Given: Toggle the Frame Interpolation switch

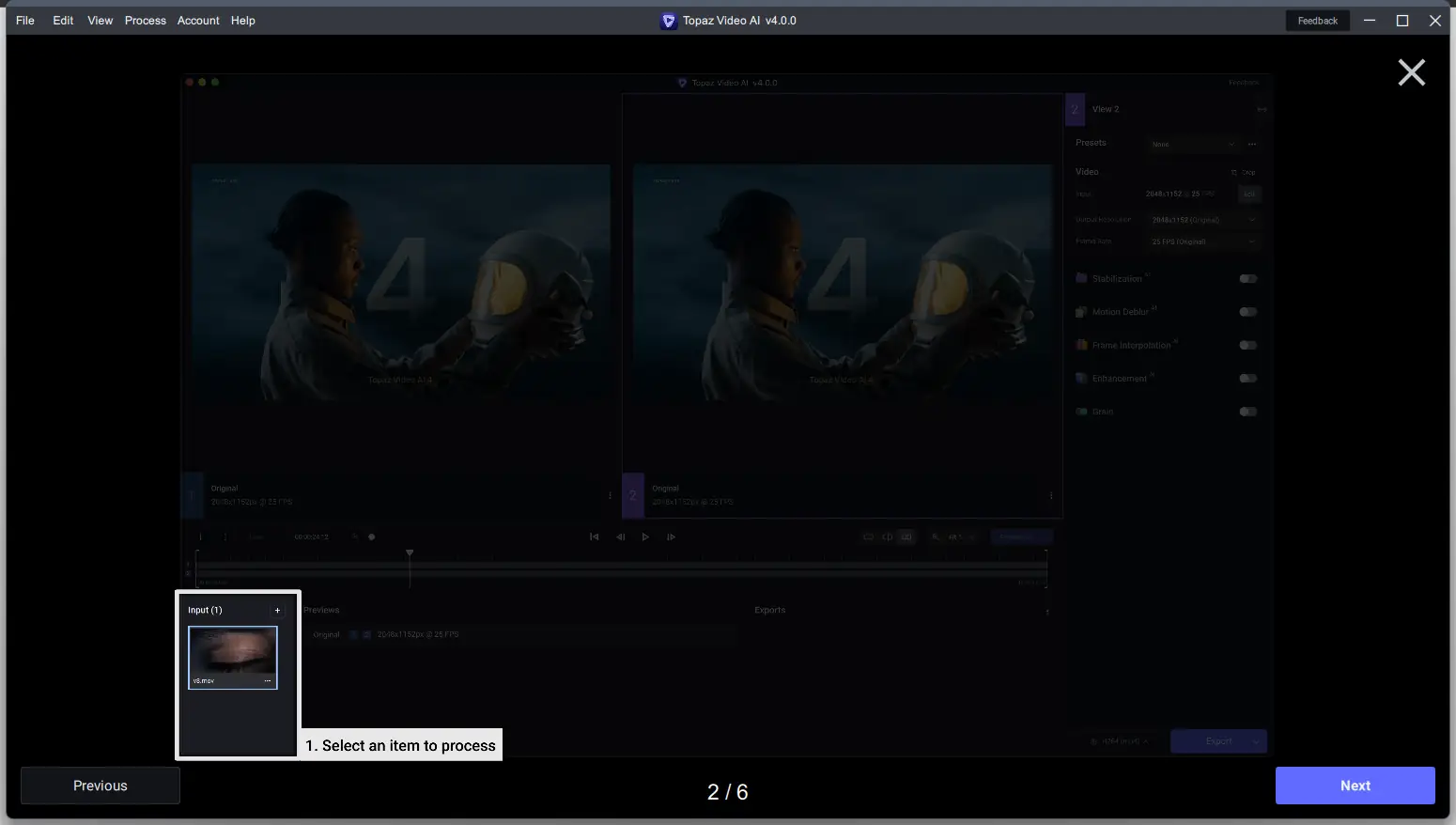Looking at the screenshot, I should coord(1248,345).
